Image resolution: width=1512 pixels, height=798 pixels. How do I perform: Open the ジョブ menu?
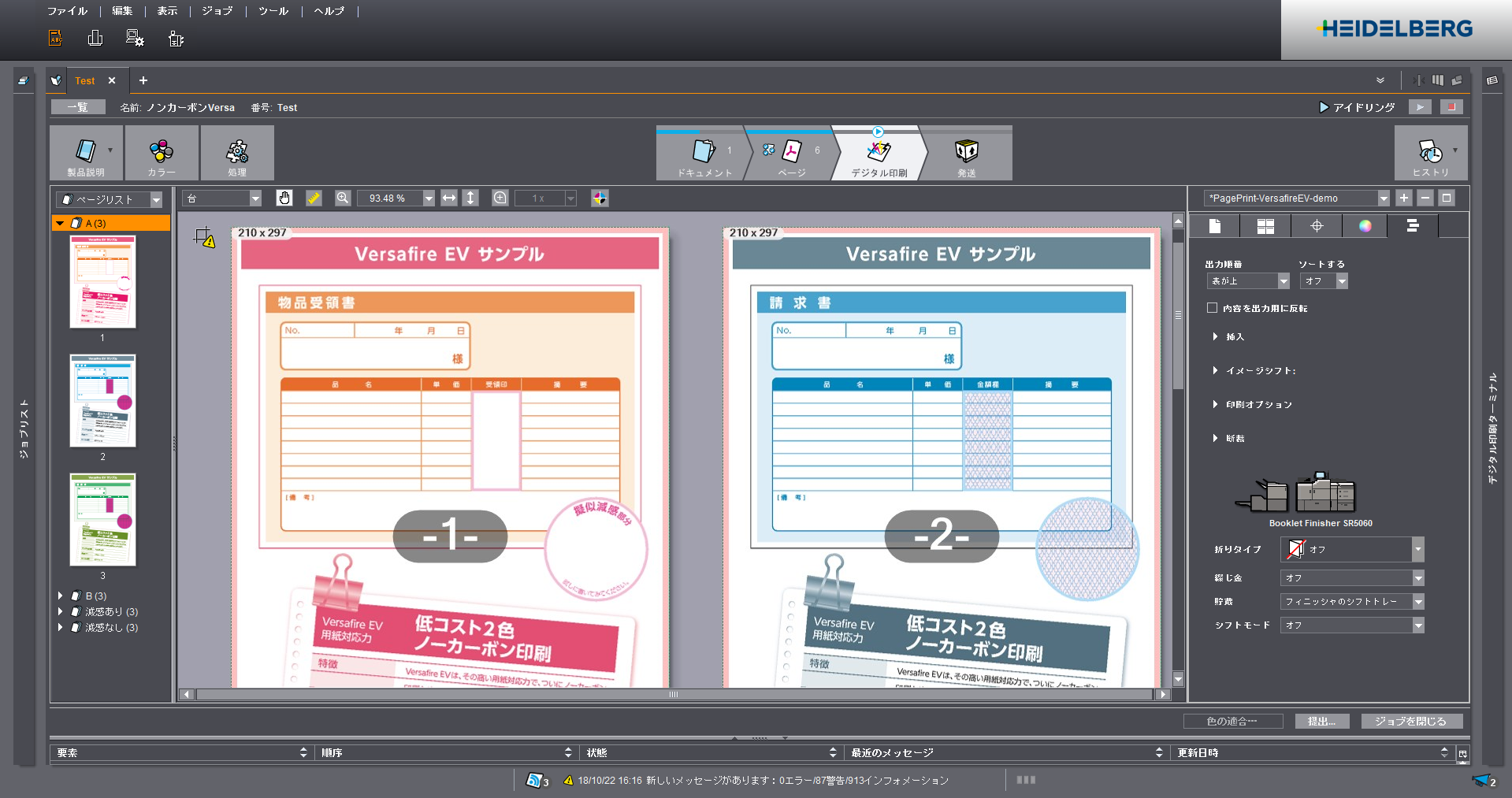pos(217,11)
